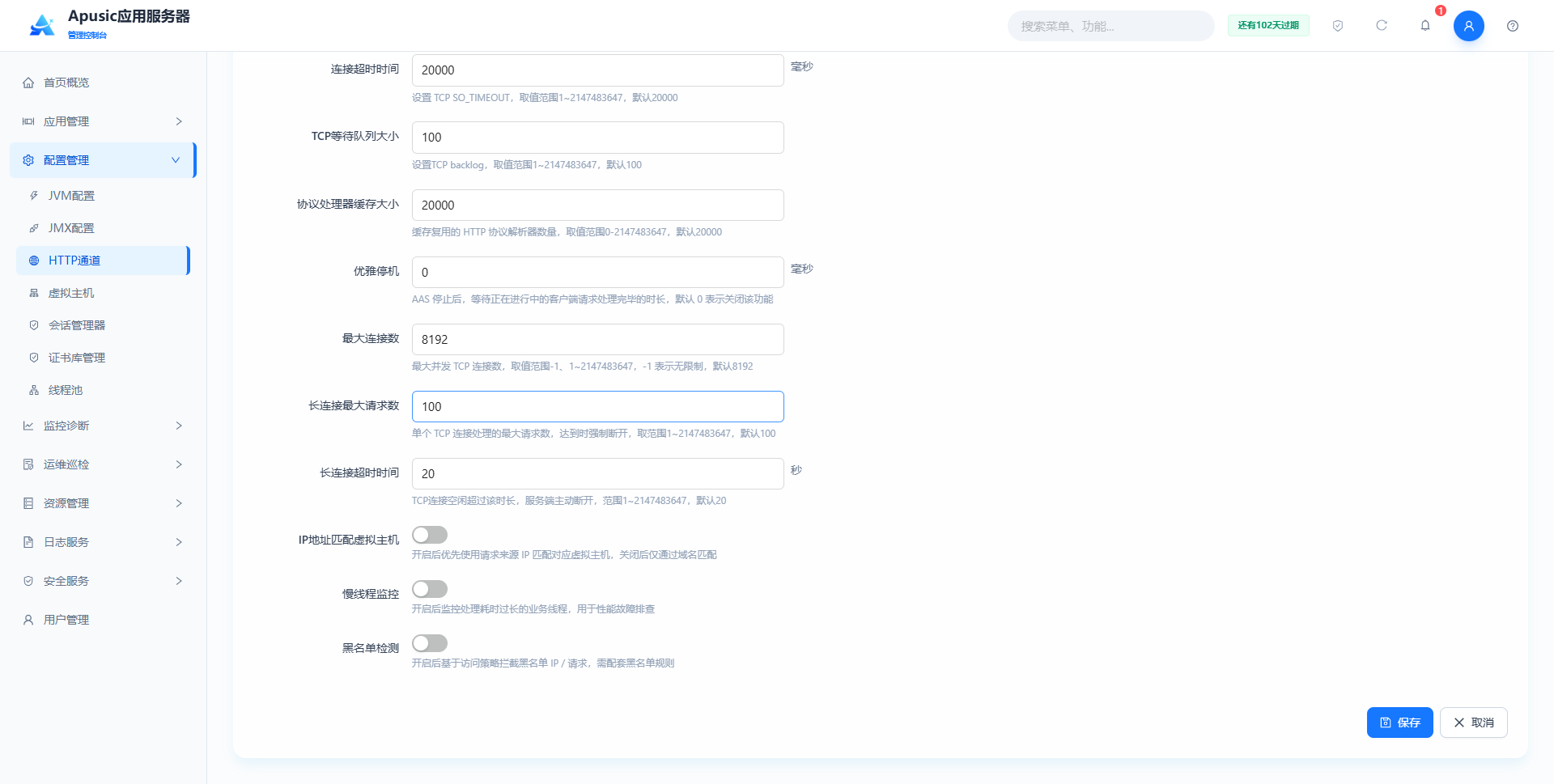The image size is (1554, 784).
Task: Open 证书库管理 menu item
Action: click(103, 358)
